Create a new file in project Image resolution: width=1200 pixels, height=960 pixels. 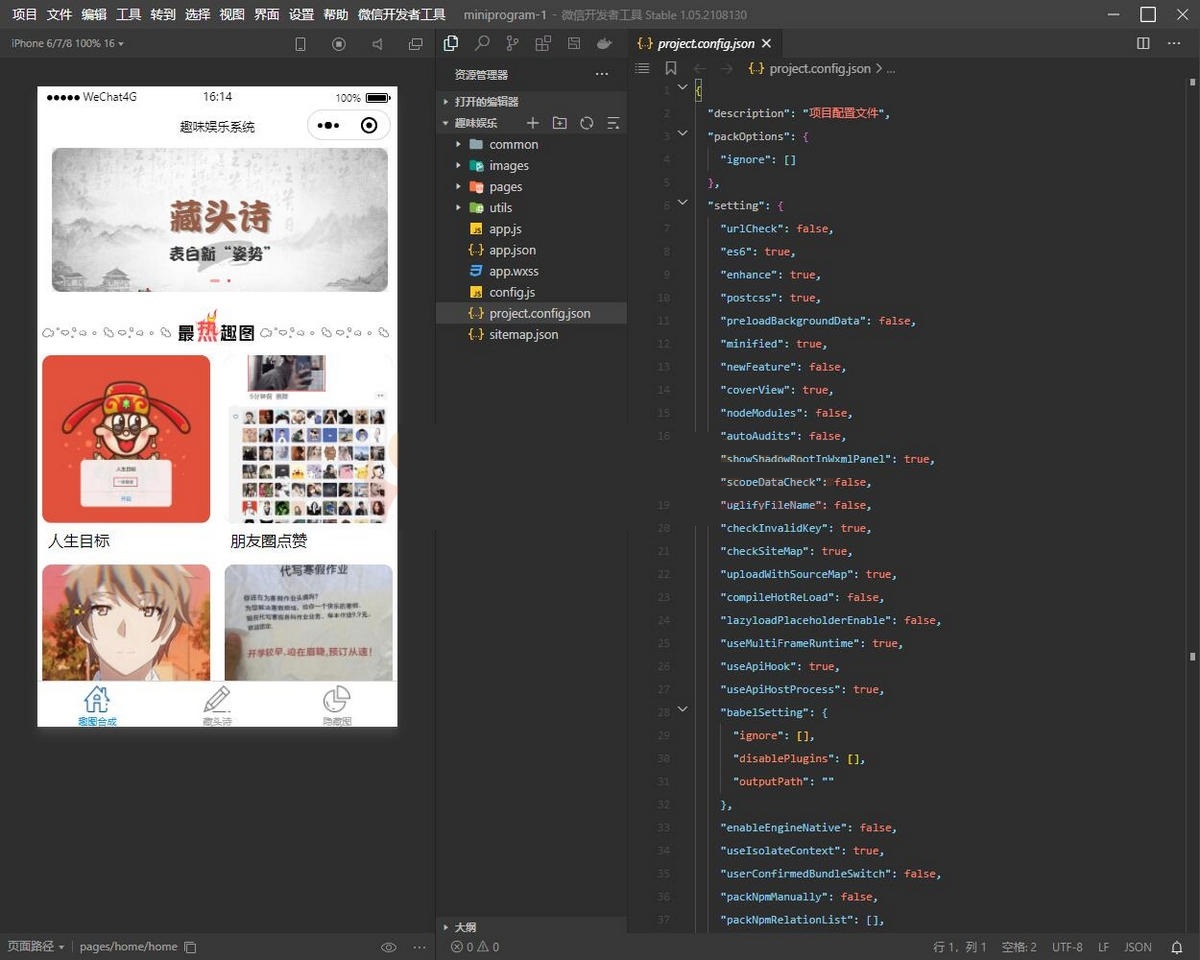[x=533, y=123]
